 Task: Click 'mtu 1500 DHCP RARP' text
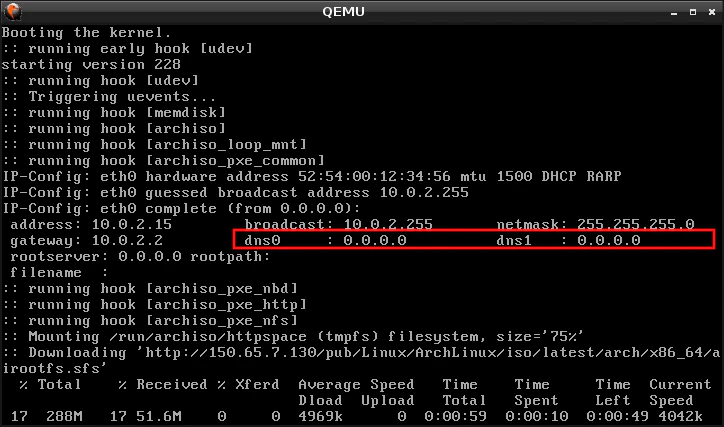[x=541, y=176]
